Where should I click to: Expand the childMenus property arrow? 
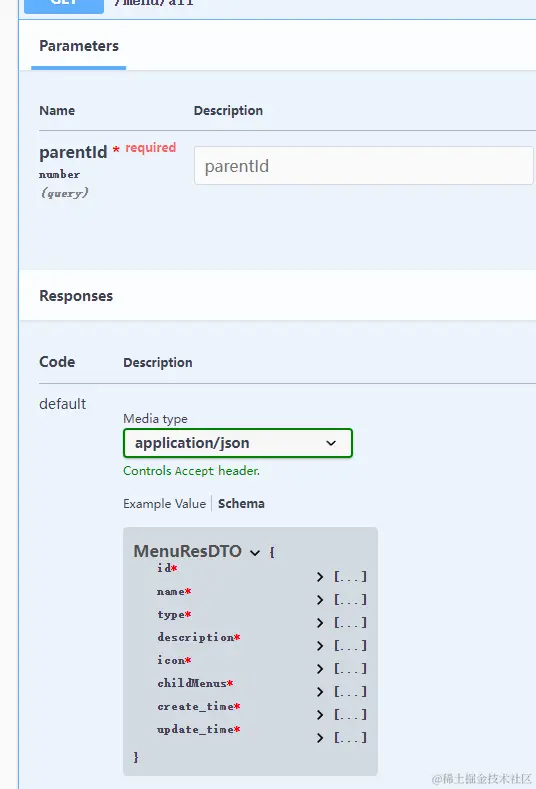[x=320, y=692]
